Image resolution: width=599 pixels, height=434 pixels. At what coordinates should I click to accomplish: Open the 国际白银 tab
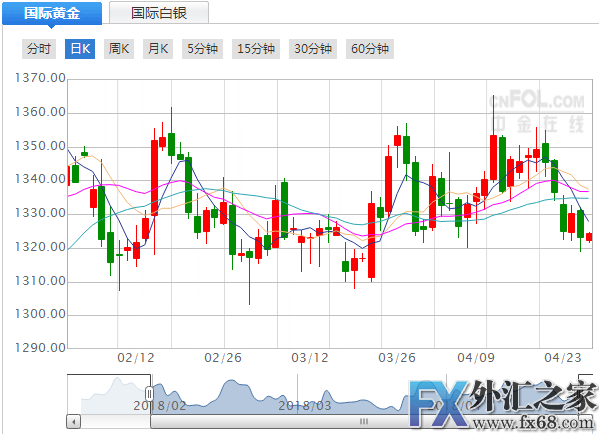(159, 13)
